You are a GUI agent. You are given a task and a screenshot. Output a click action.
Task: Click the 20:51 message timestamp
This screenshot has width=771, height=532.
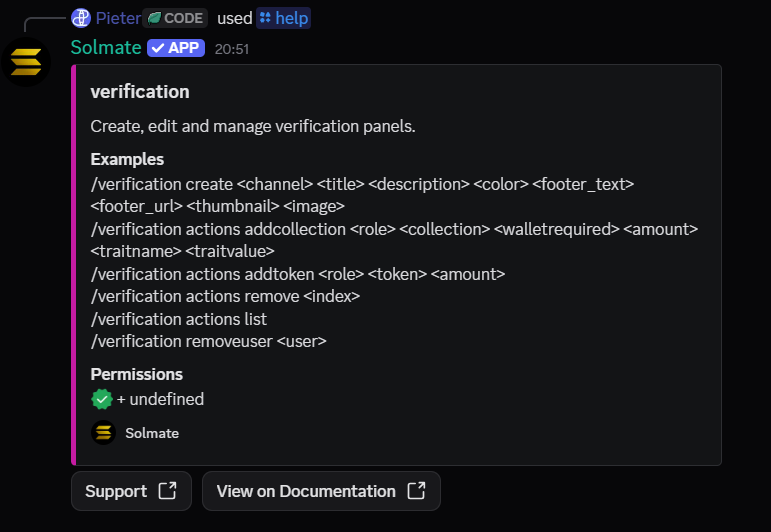tap(232, 49)
